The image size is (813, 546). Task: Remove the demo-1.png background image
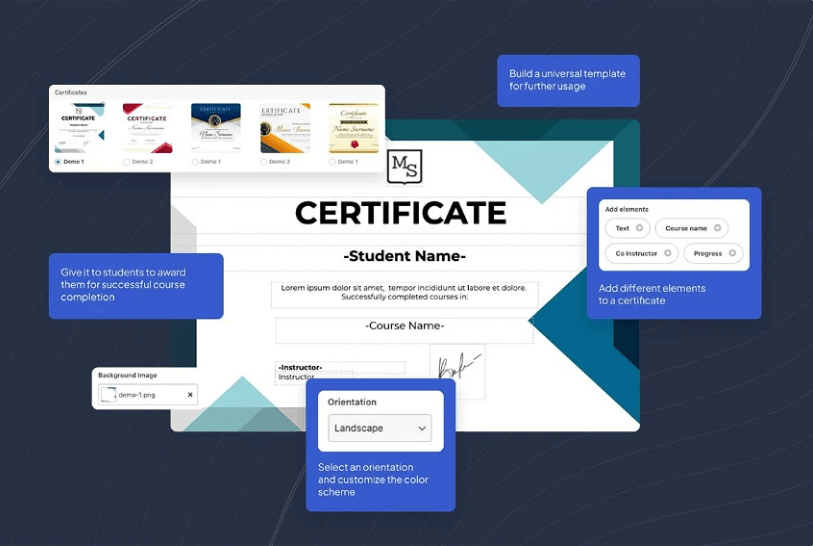click(190, 395)
